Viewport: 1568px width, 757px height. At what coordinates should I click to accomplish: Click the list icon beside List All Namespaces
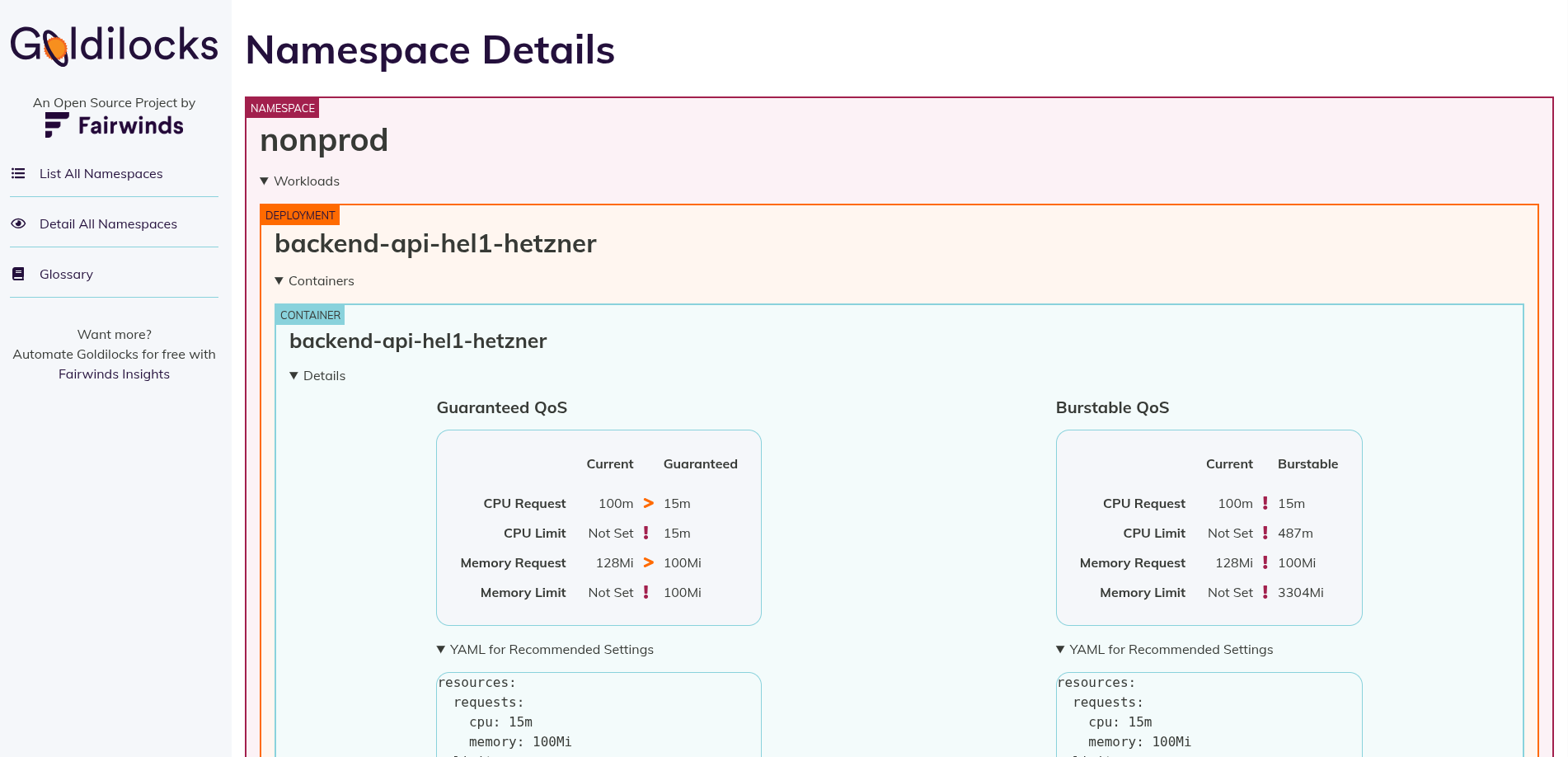pyautogui.click(x=18, y=173)
